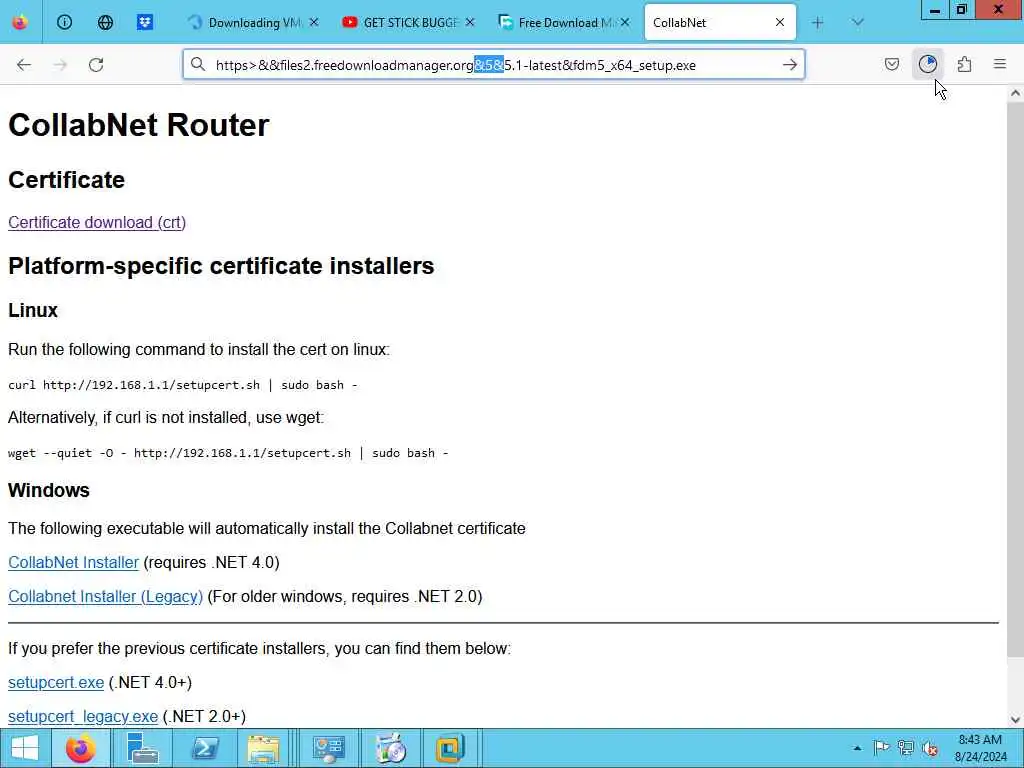Open the Firefox hamburger application menu
The height and width of the screenshot is (768, 1024).
(1000, 65)
